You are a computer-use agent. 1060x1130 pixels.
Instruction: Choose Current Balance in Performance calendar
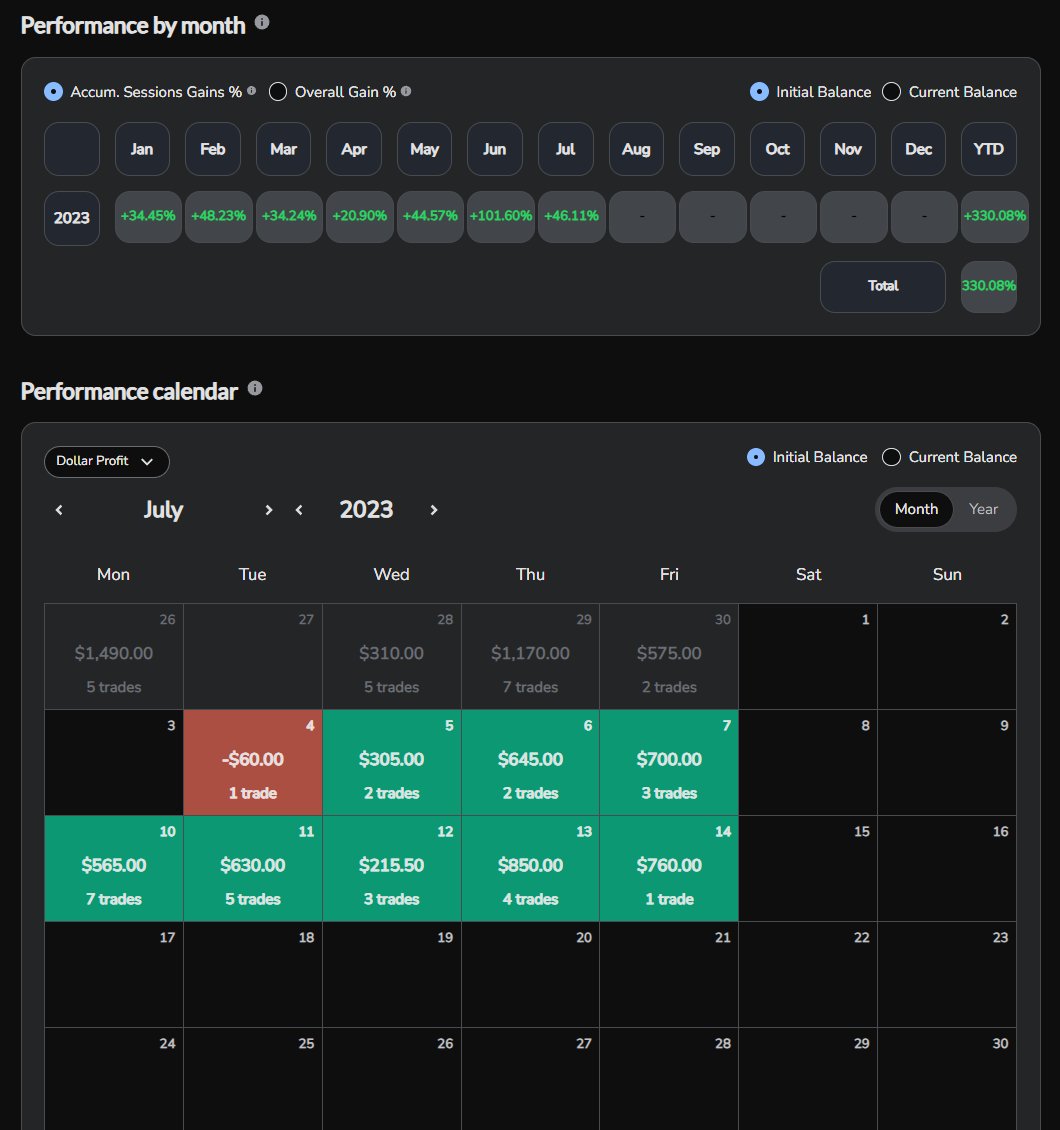coord(891,457)
